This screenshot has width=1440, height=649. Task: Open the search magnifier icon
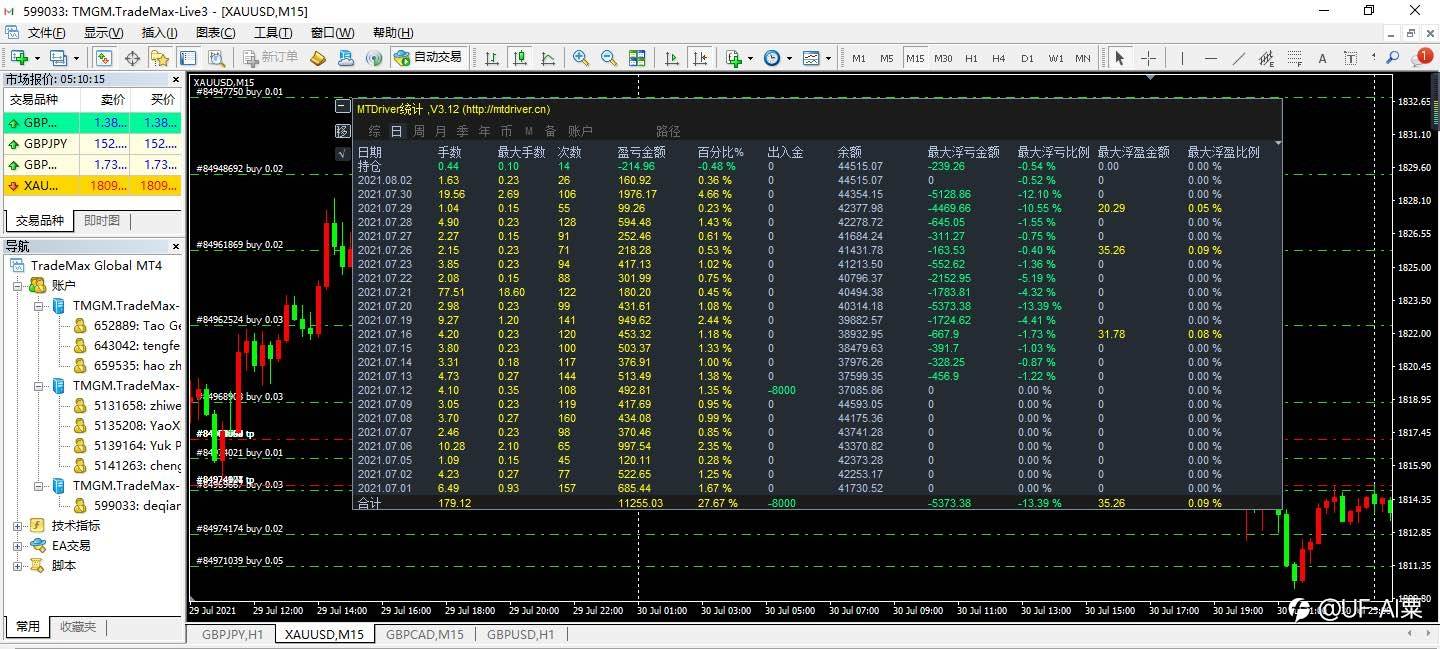(x=1392, y=58)
